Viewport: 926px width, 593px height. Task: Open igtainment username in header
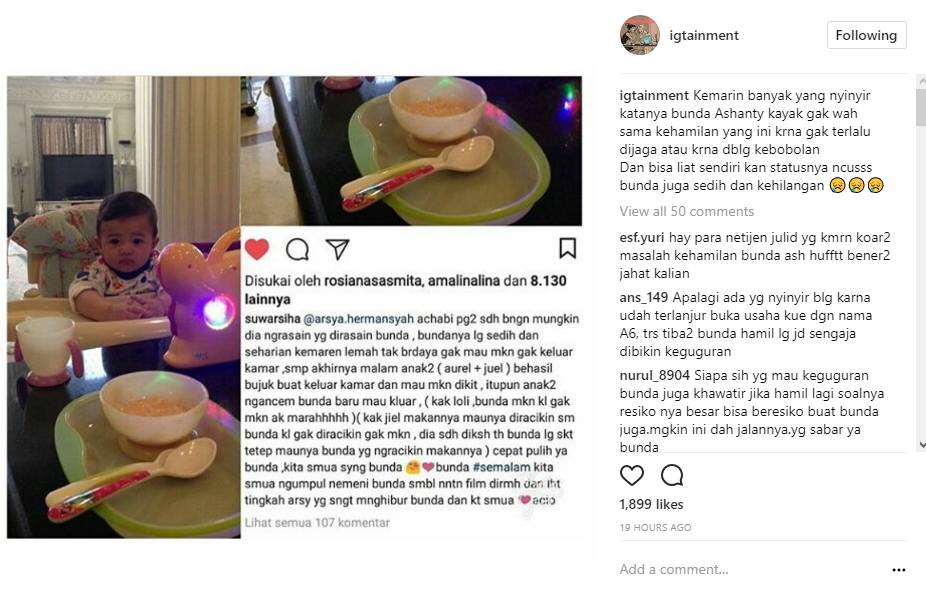704,35
